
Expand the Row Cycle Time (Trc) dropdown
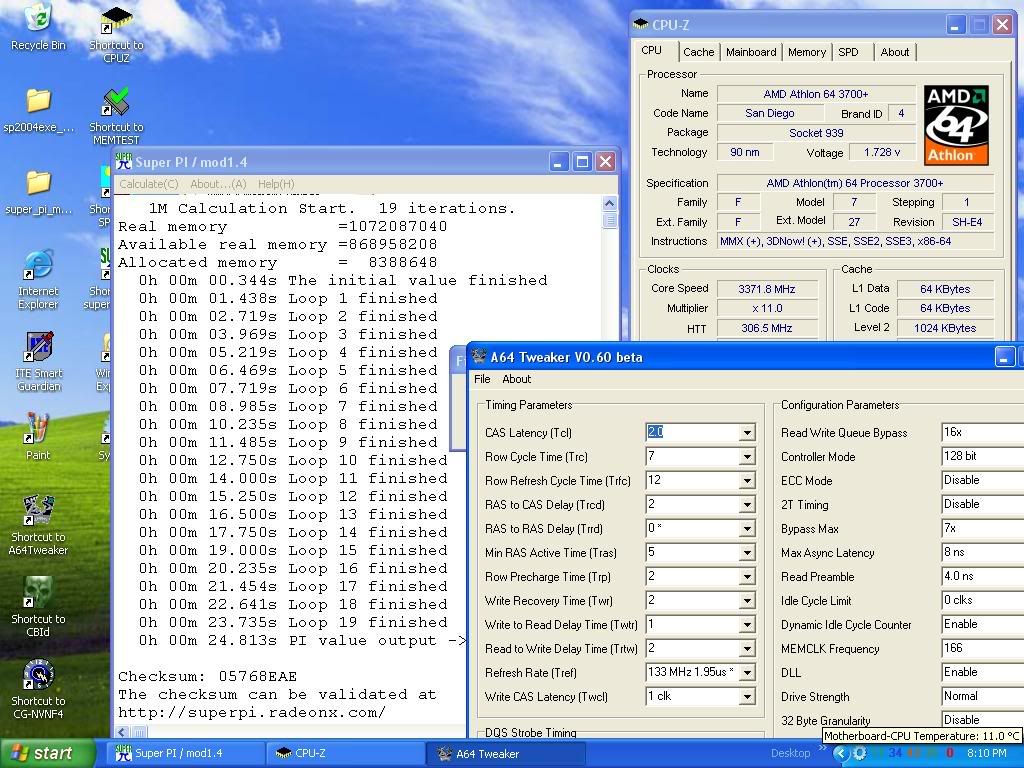coord(747,457)
